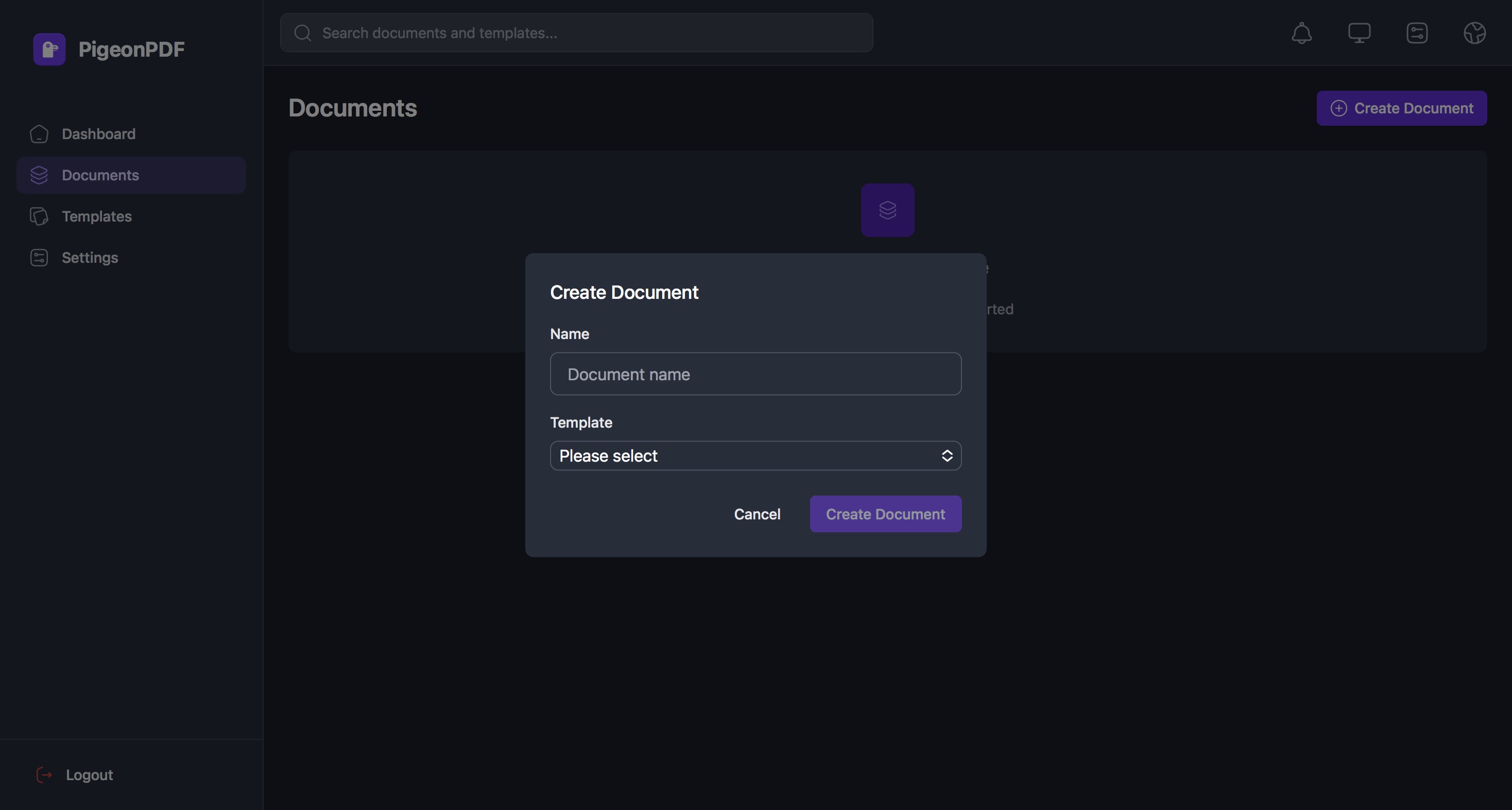Click the 'Create Document' dialog title
This screenshot has width=1512, height=810.
[x=624, y=293]
